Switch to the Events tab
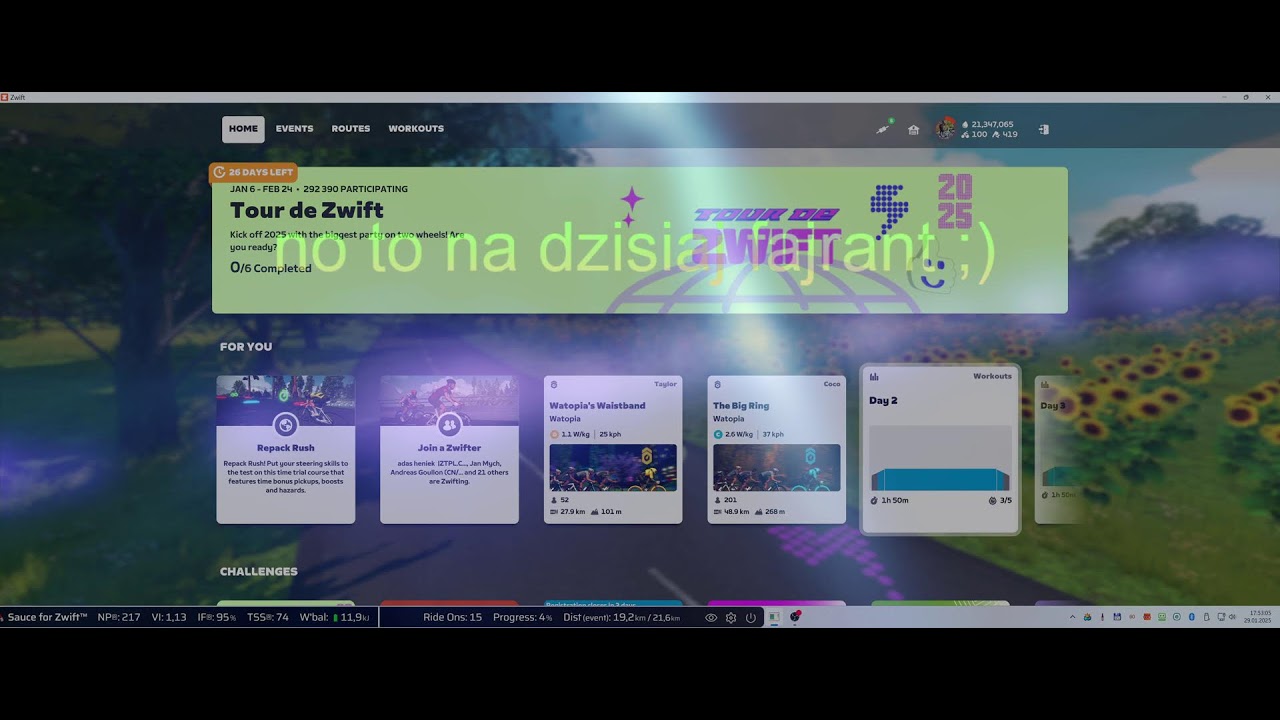This screenshot has width=1280, height=720. click(x=295, y=129)
